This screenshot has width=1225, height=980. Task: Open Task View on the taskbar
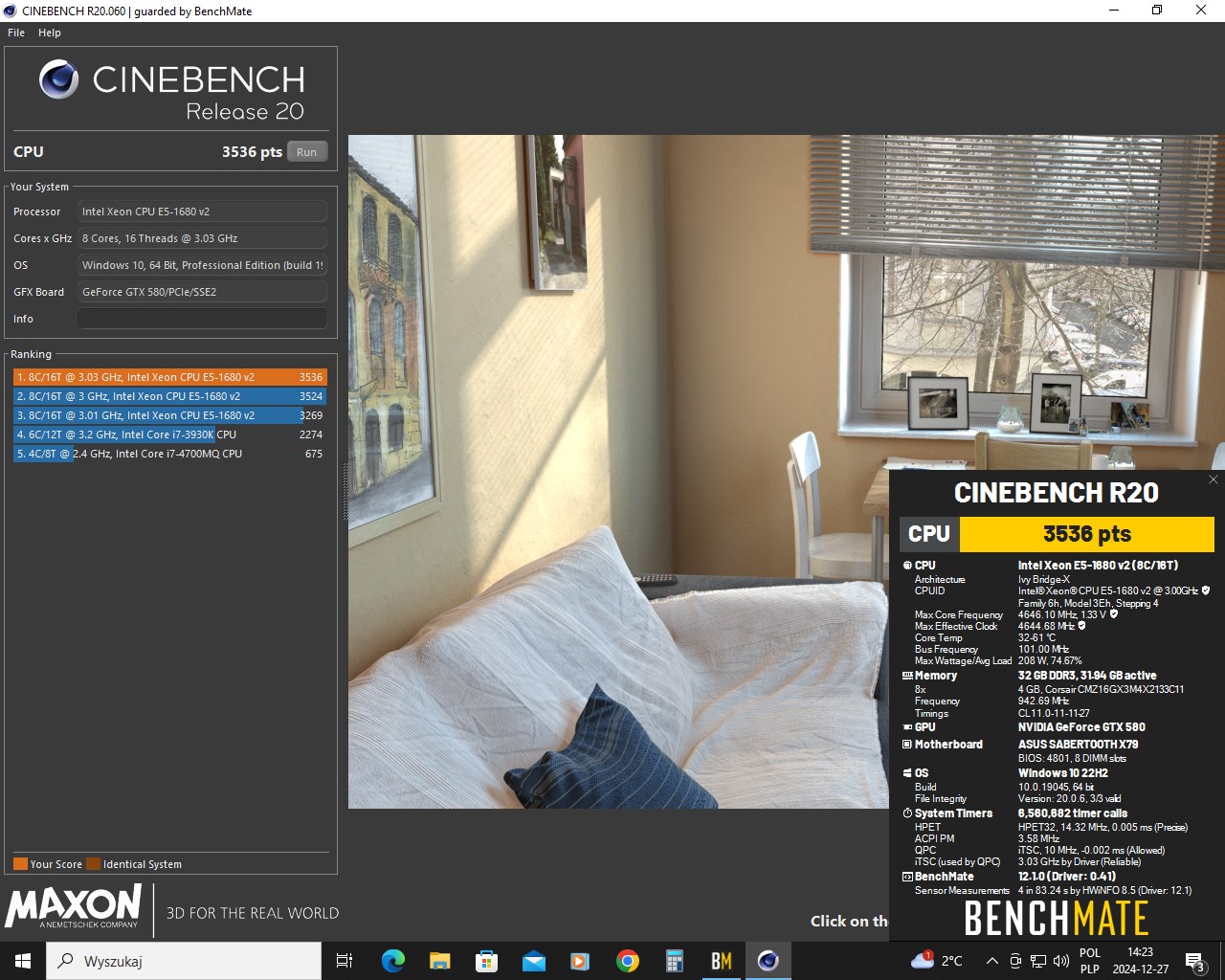point(345,961)
